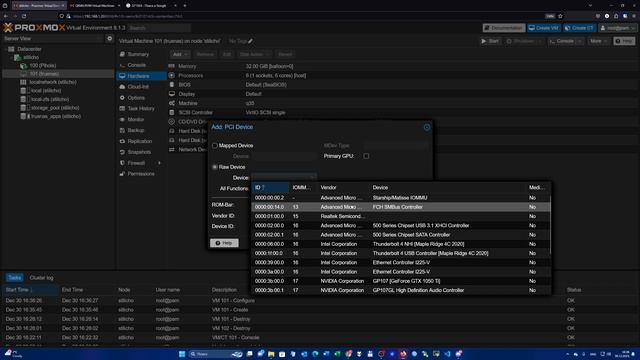Switch to the Cluster log tab
The width and height of the screenshot is (640, 360).
(41, 278)
